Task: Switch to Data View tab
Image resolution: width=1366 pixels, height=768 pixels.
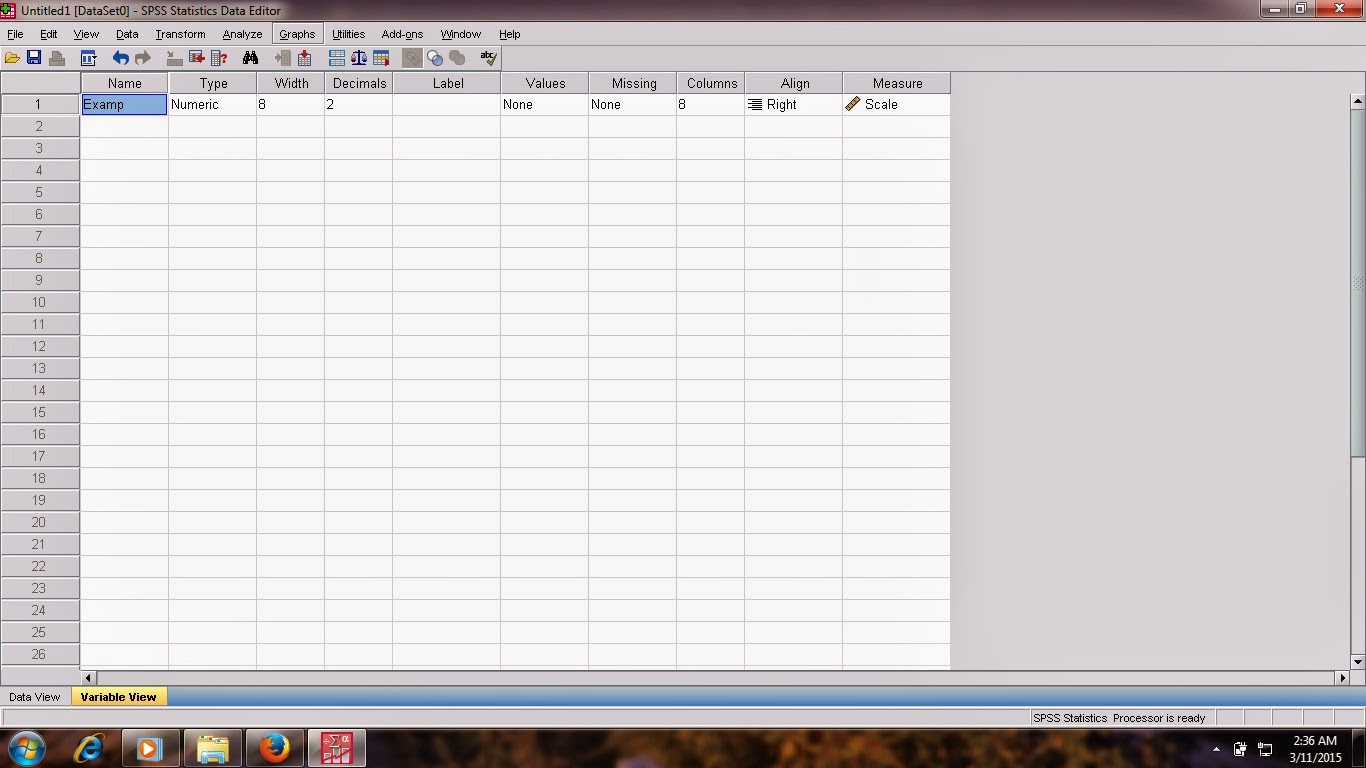Action: point(34,697)
